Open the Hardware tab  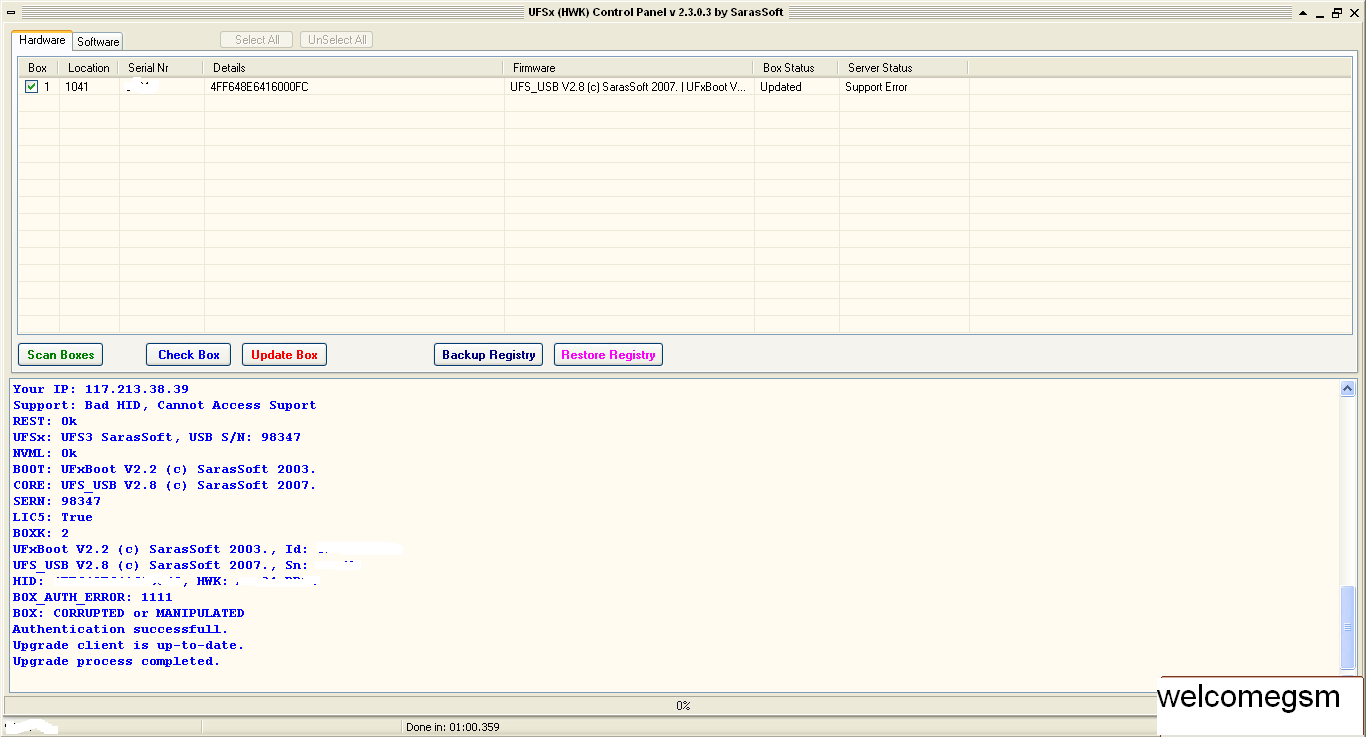click(x=42, y=40)
